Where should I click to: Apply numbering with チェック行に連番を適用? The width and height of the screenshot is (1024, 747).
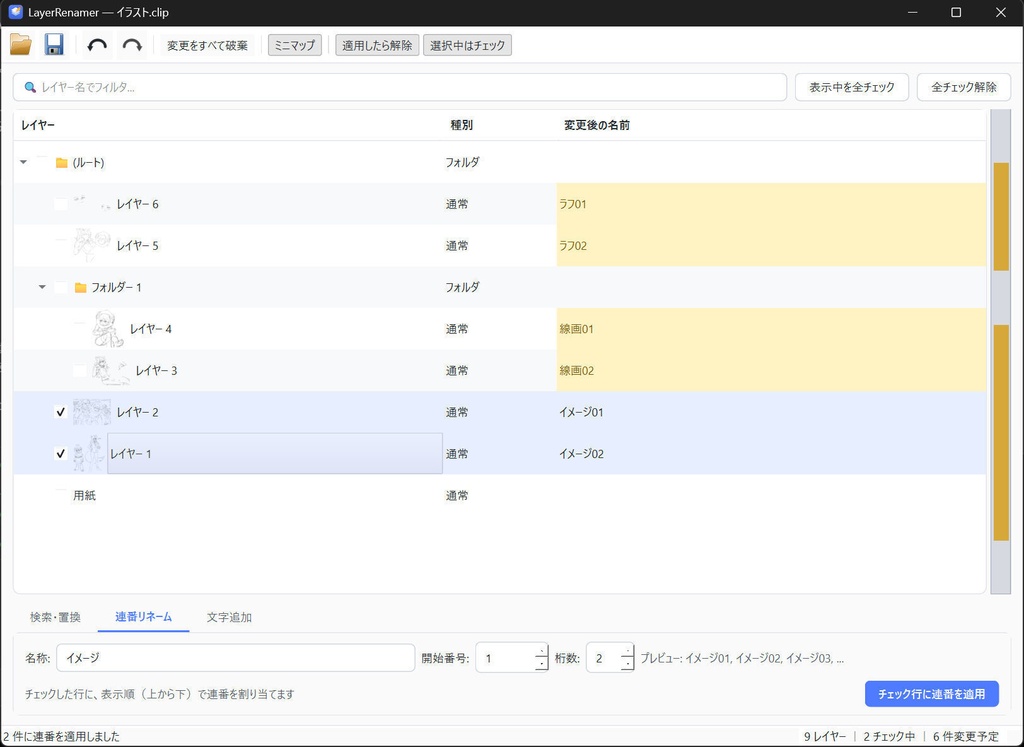coord(932,693)
